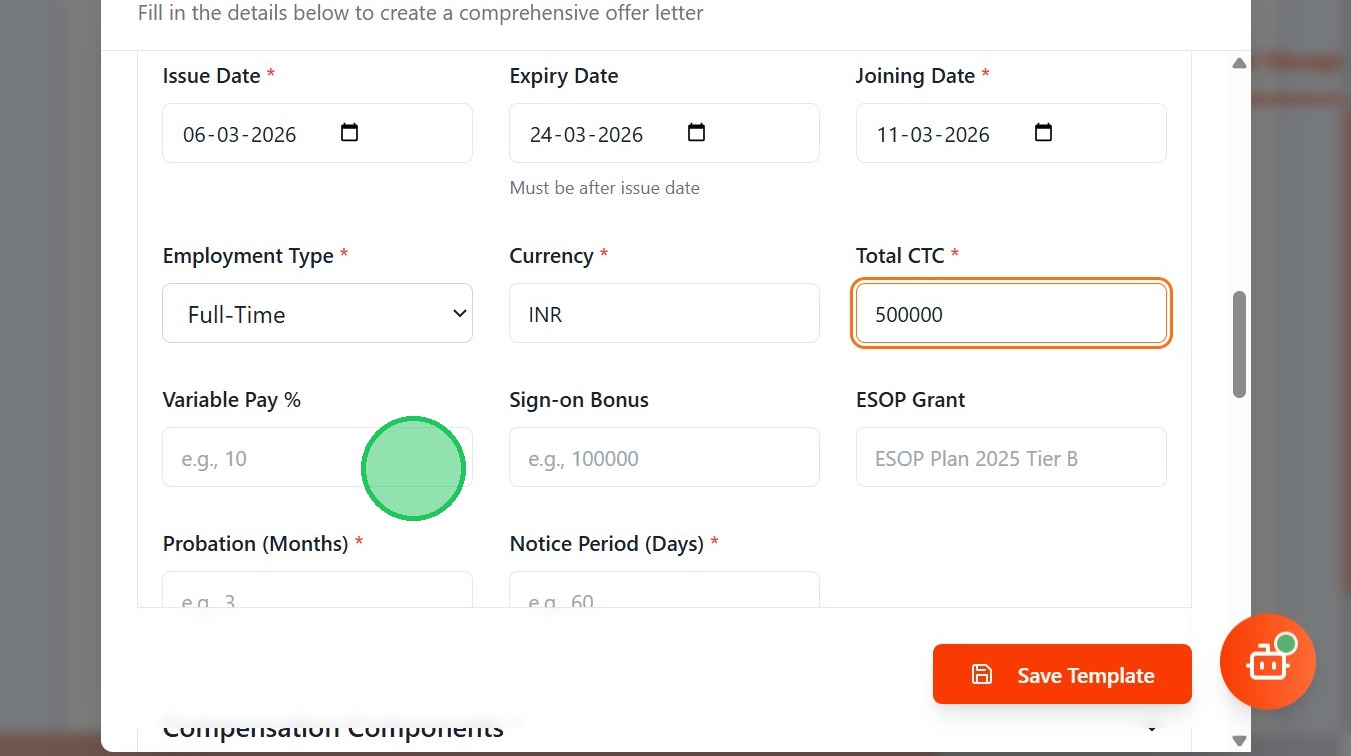Select the Sign-on Bonus input field

[x=664, y=458]
